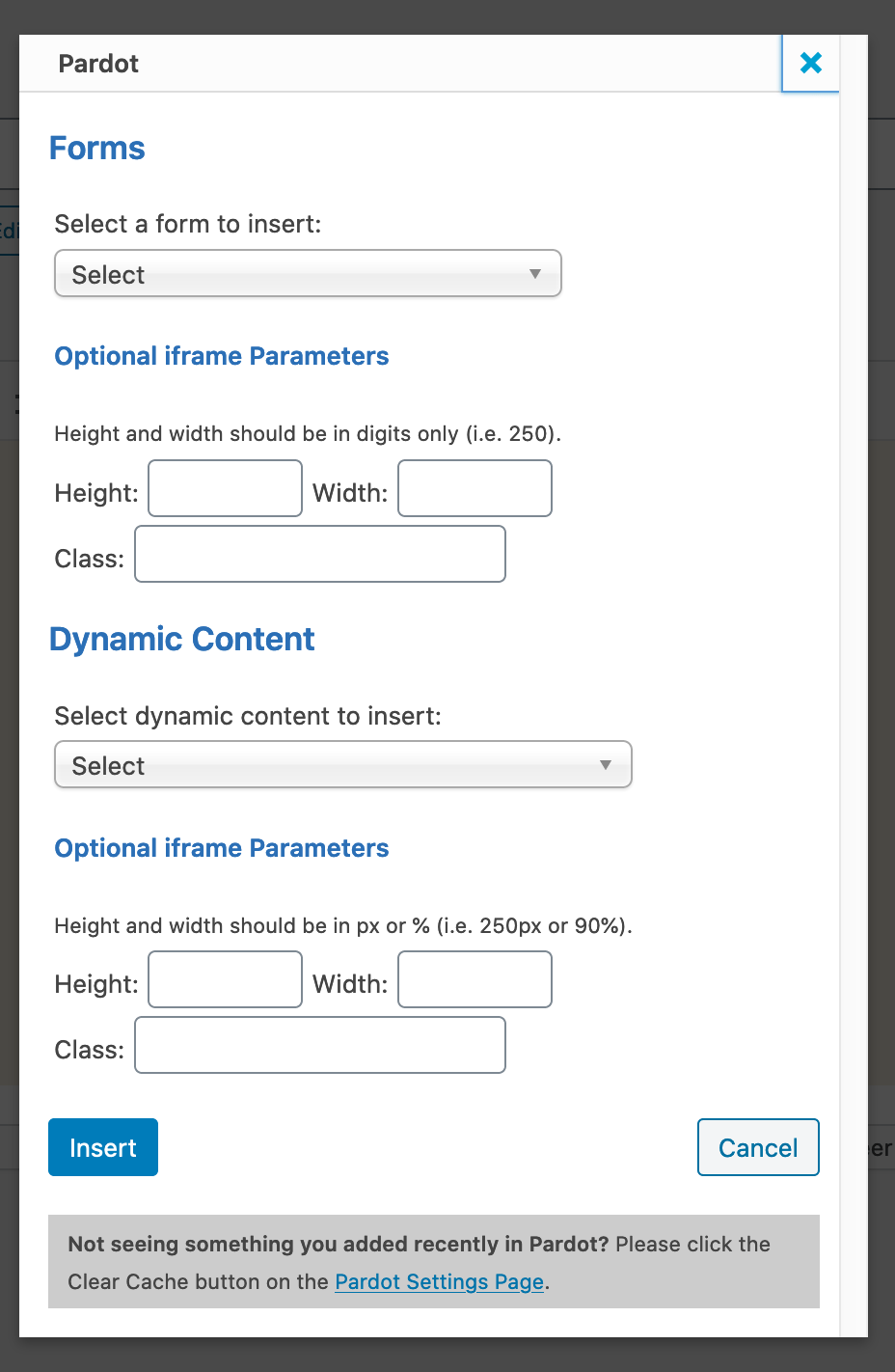Image resolution: width=895 pixels, height=1372 pixels.
Task: Open the form selection dropdown
Action: point(308,274)
